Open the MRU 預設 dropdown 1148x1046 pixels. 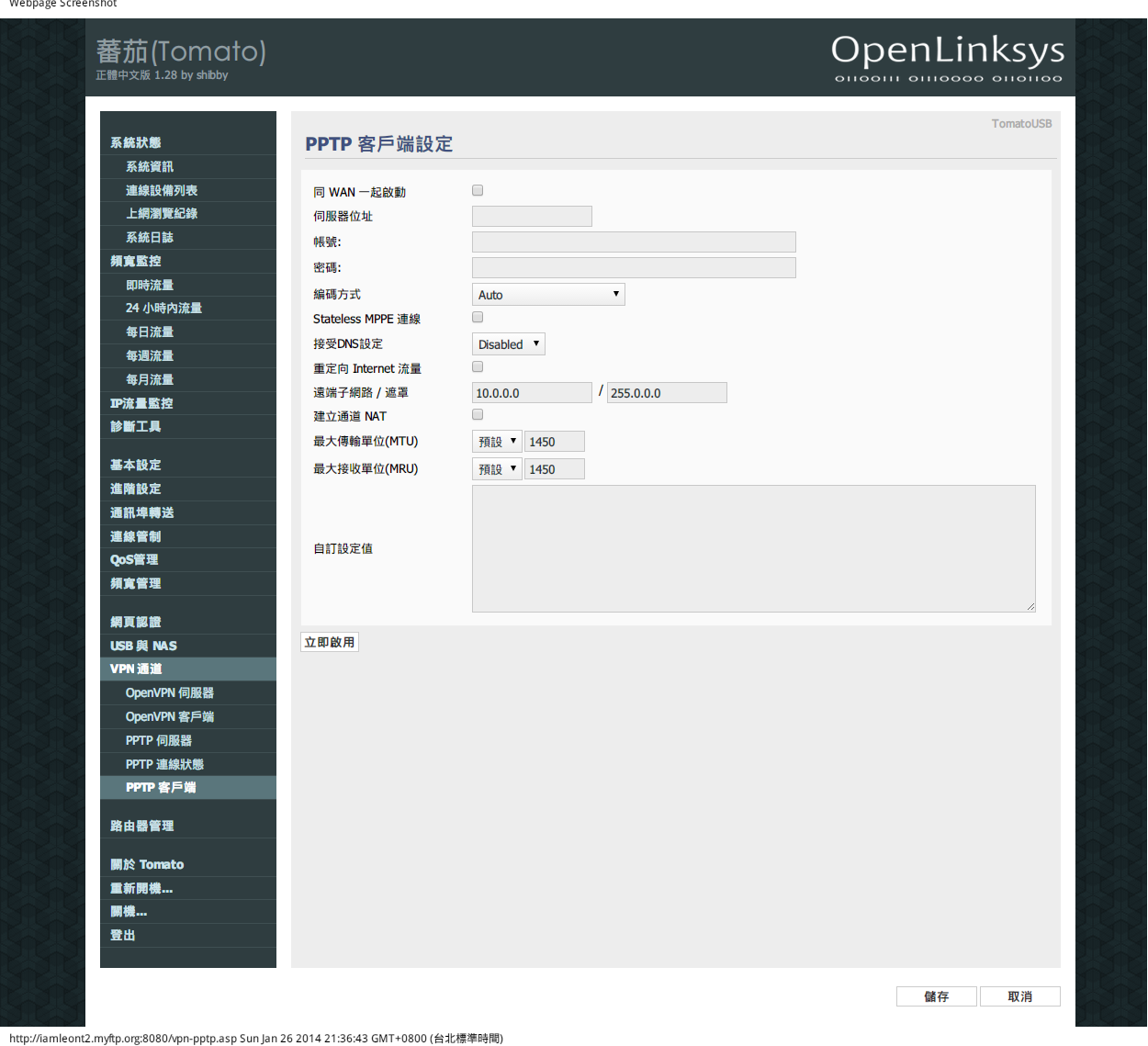click(497, 469)
